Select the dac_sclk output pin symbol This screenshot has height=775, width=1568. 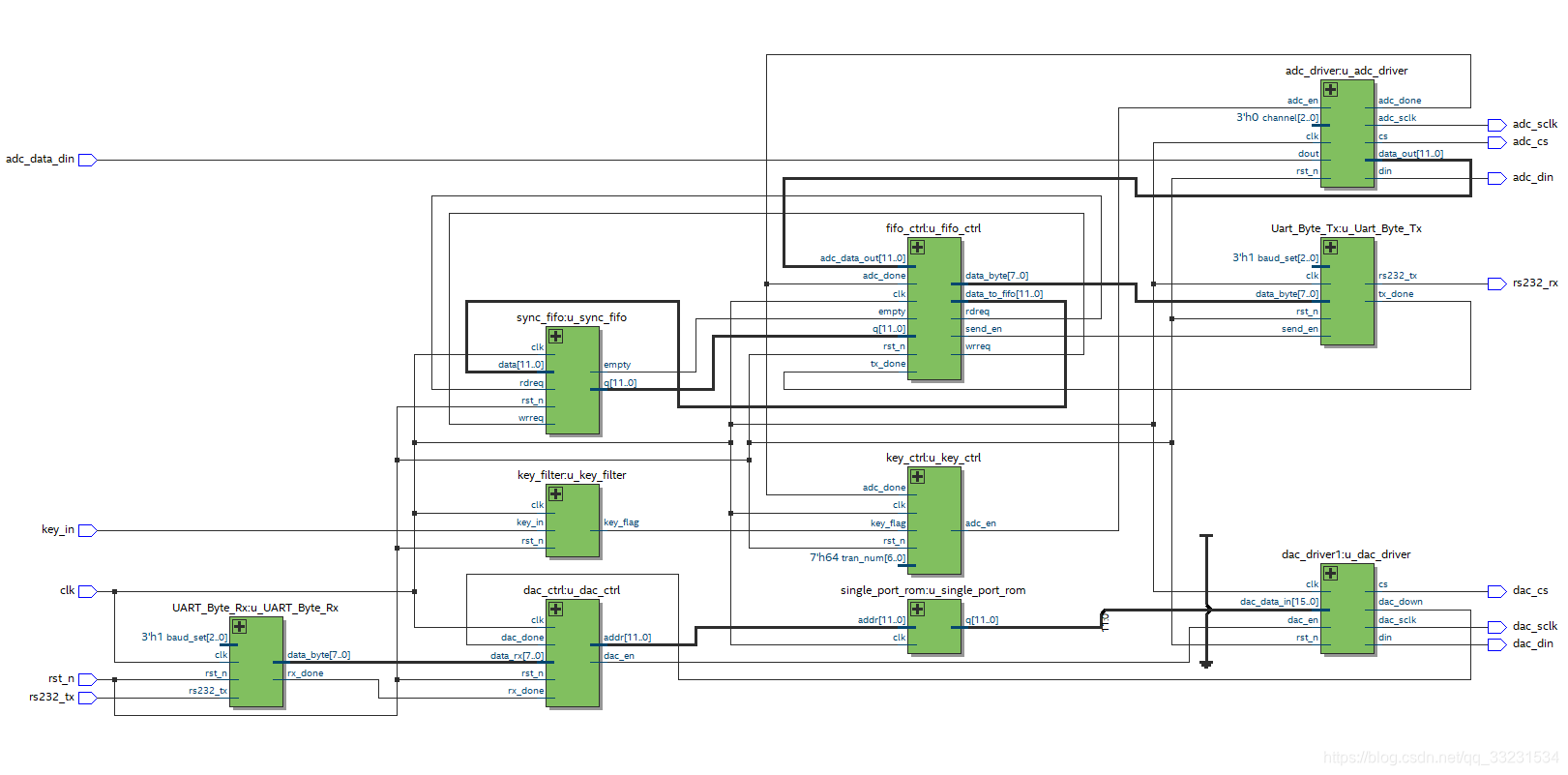1496,627
